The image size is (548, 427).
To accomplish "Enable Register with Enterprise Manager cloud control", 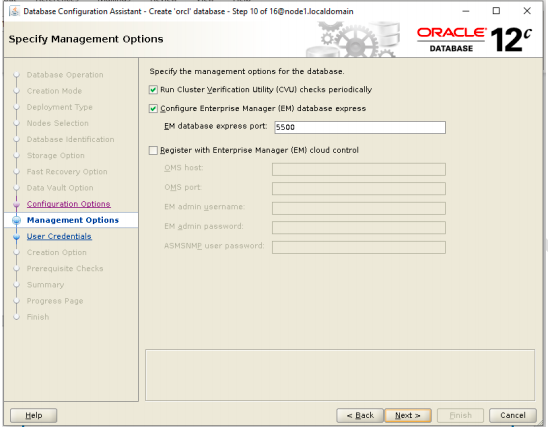I will click(x=153, y=150).
